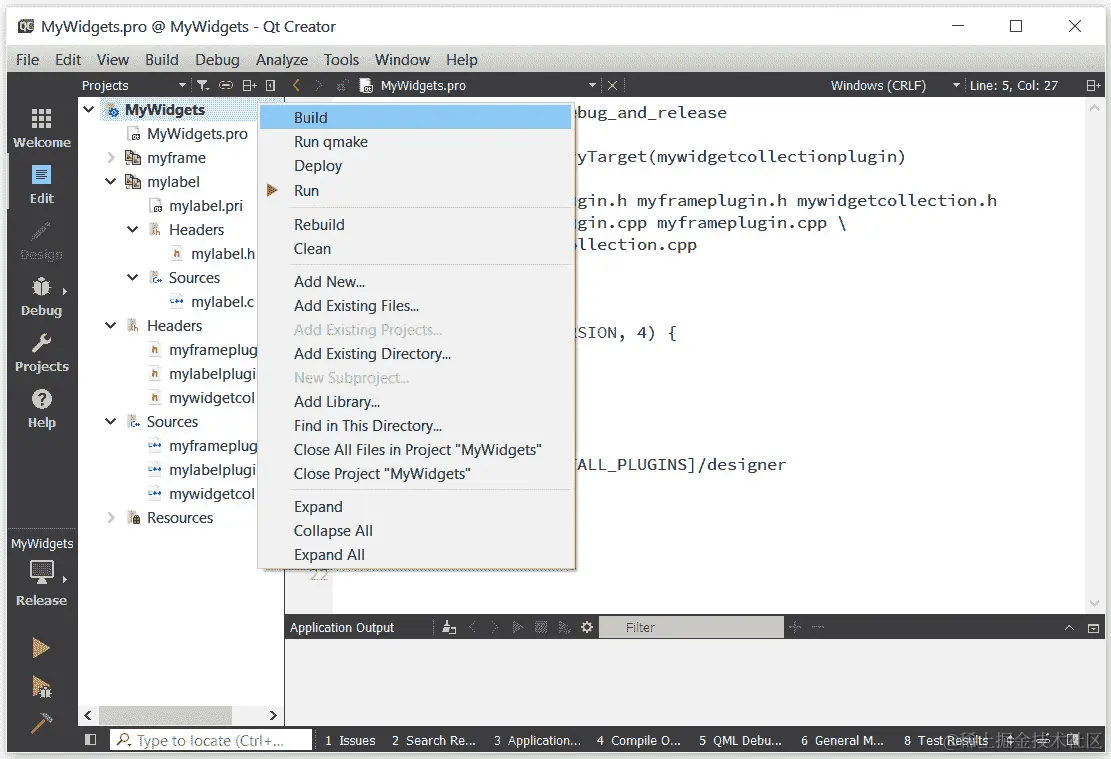Open the Analyze menu
Screen dimensions: 1111x759
[281, 60]
